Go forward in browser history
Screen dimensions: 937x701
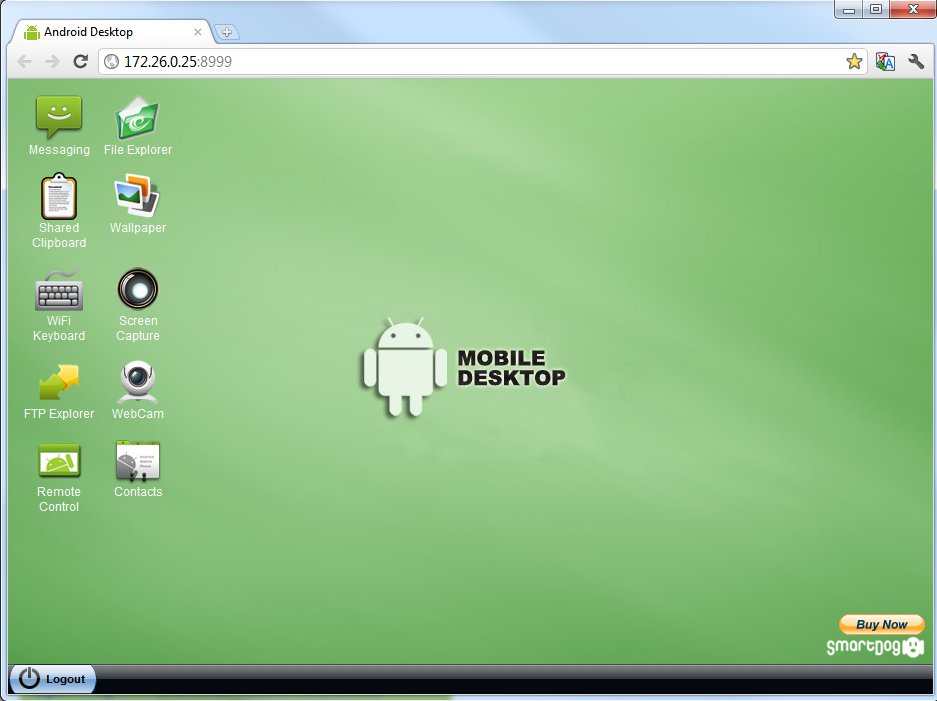(x=53, y=61)
